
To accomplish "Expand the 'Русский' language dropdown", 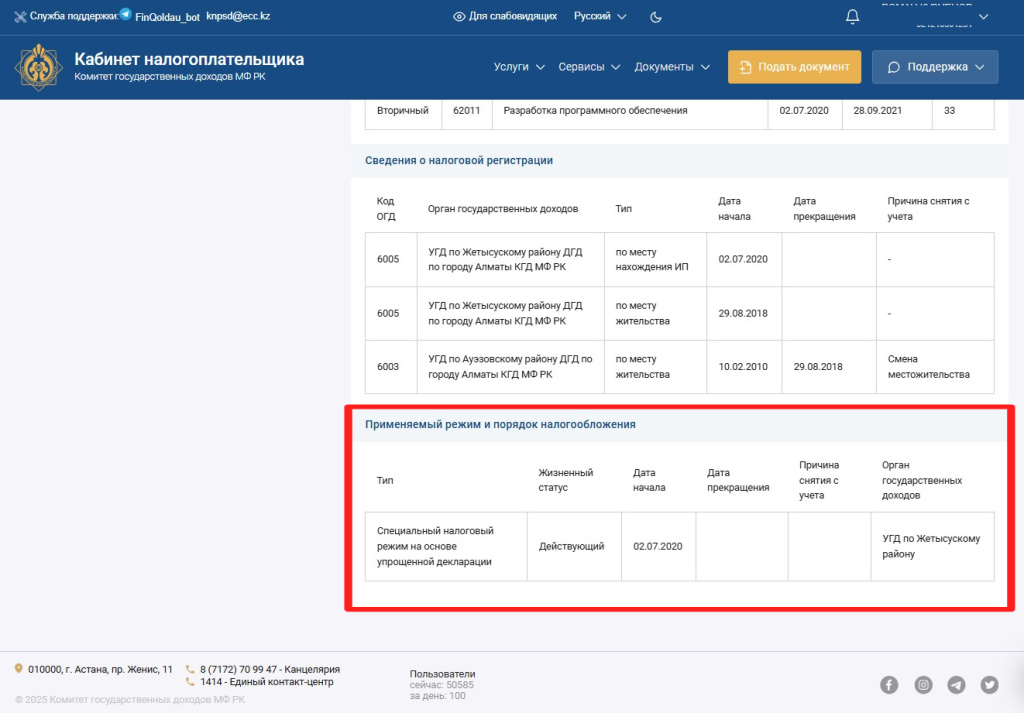I will point(600,17).
